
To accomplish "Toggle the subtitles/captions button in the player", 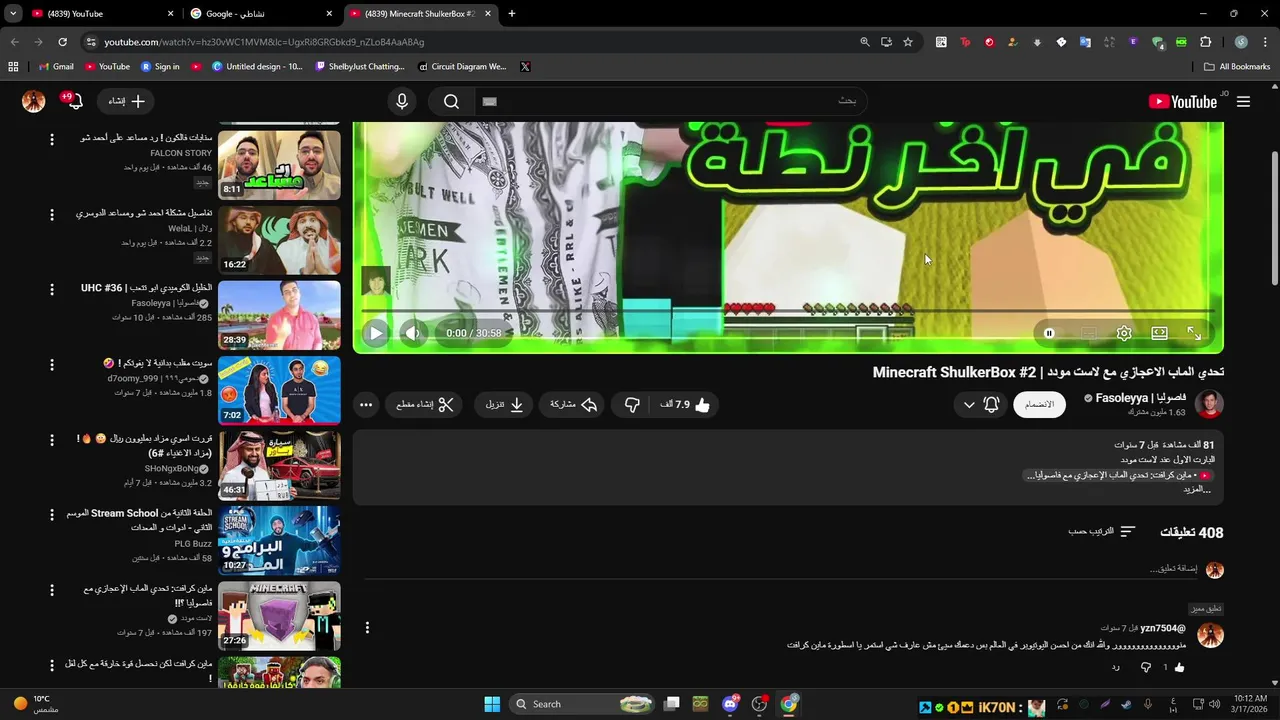I will tap(1089, 333).
